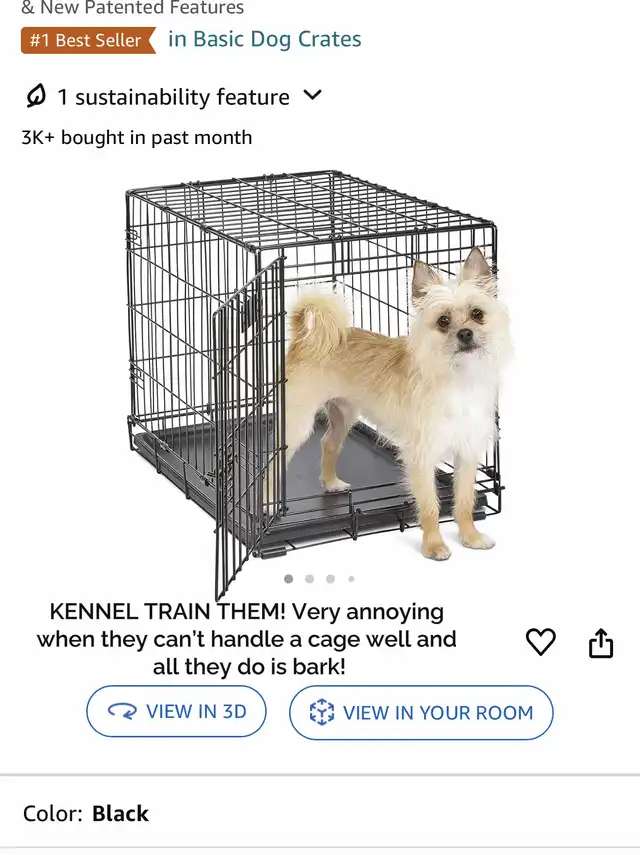Launch the VIEW IN 3D button
The width and height of the screenshot is (640, 855).
click(176, 711)
